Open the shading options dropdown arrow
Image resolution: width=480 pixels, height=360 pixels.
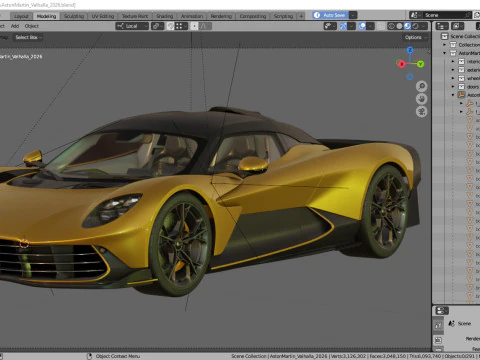(x=424, y=26)
